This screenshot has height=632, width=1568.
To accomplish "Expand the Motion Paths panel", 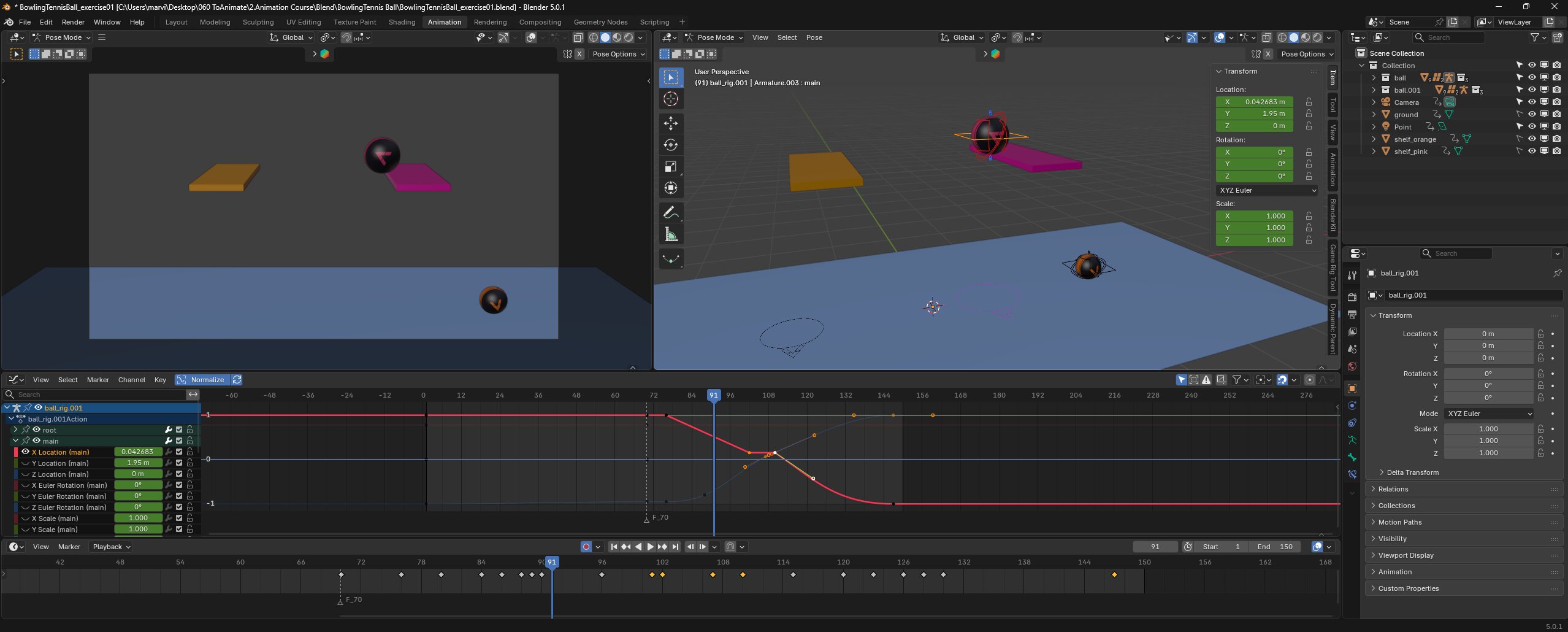I will [x=1399, y=522].
